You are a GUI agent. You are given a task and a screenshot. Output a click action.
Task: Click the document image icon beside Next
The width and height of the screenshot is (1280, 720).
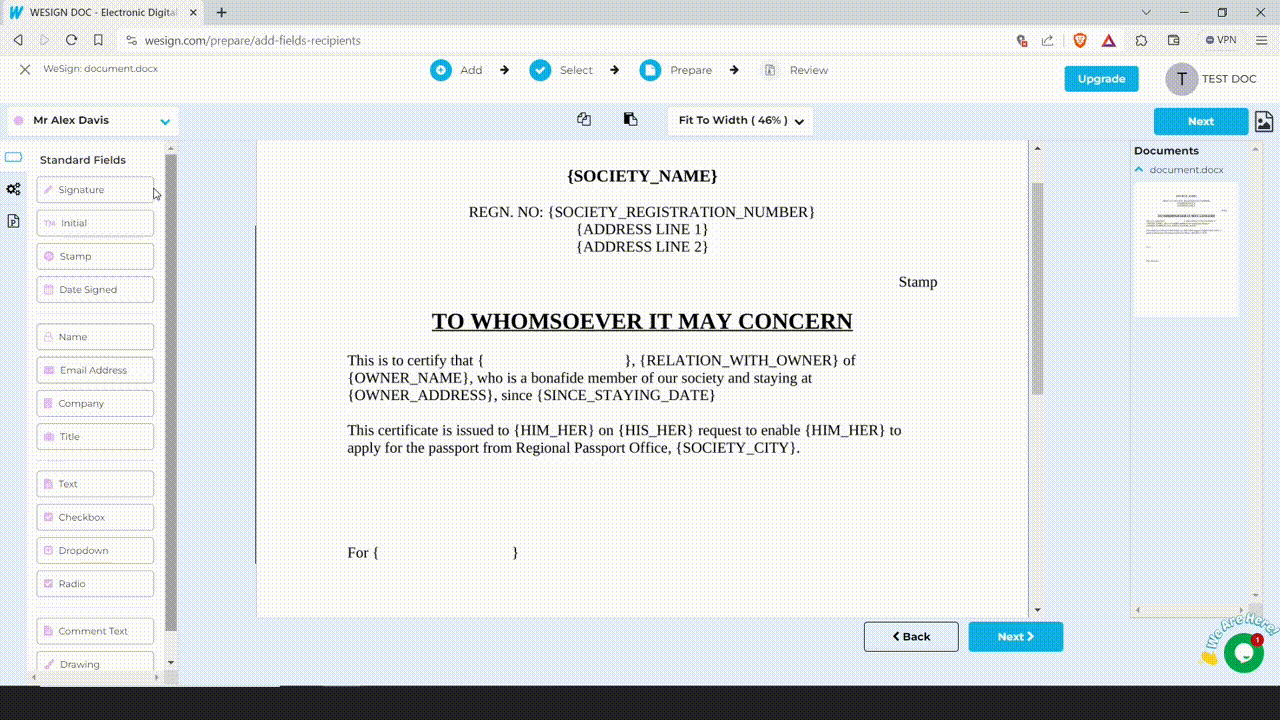coord(1264,121)
